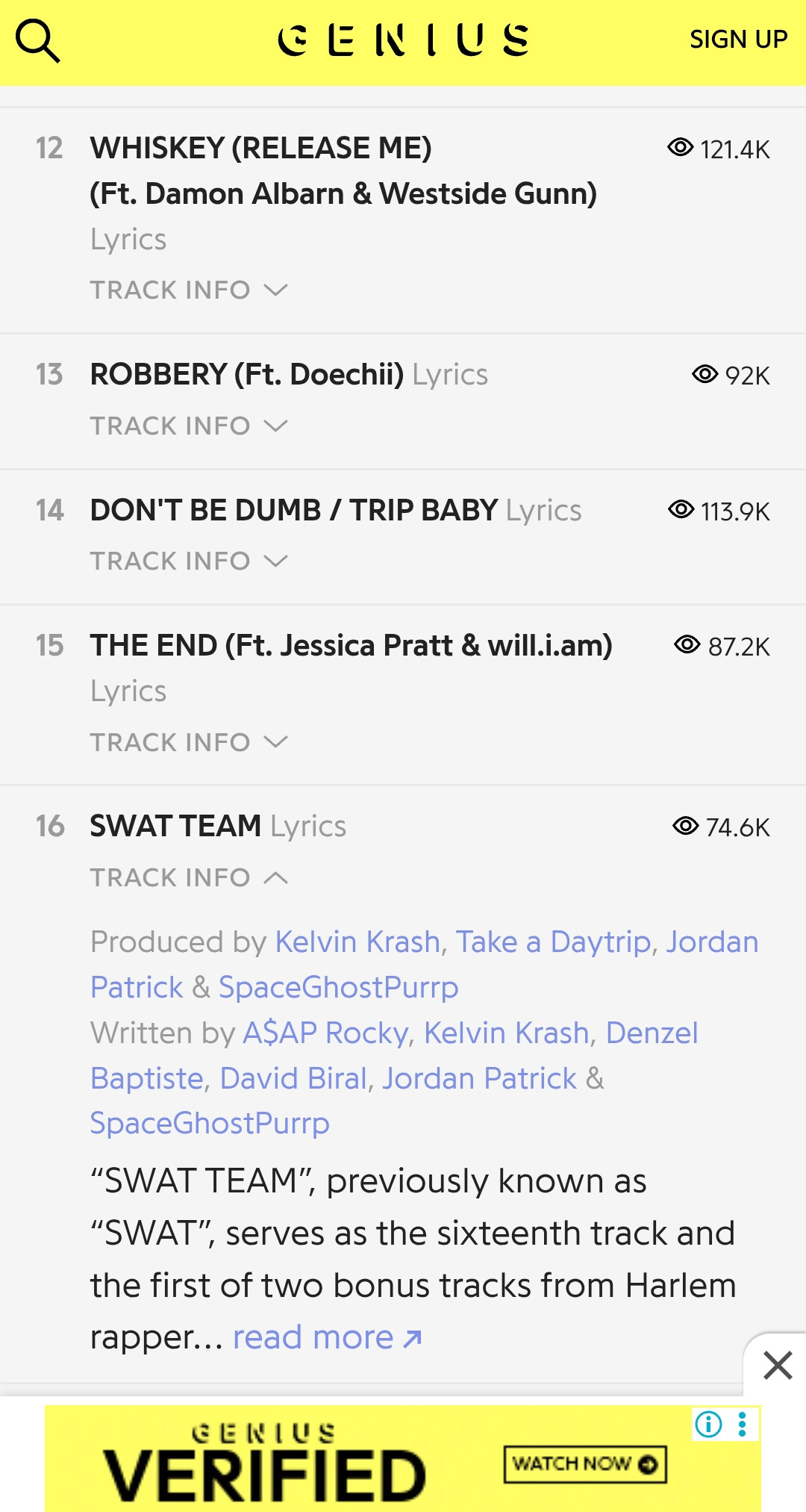Click views eye icon for SWAT TEAM
This screenshot has width=806, height=1512.
[x=685, y=826]
